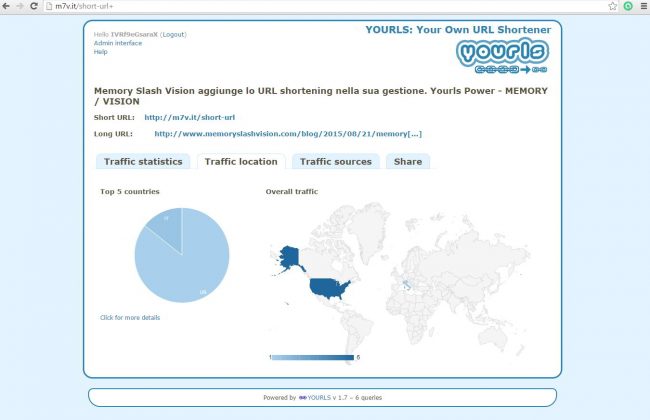This screenshot has width=650, height=420.
Task: Click the Logout link
Action: click(x=173, y=34)
